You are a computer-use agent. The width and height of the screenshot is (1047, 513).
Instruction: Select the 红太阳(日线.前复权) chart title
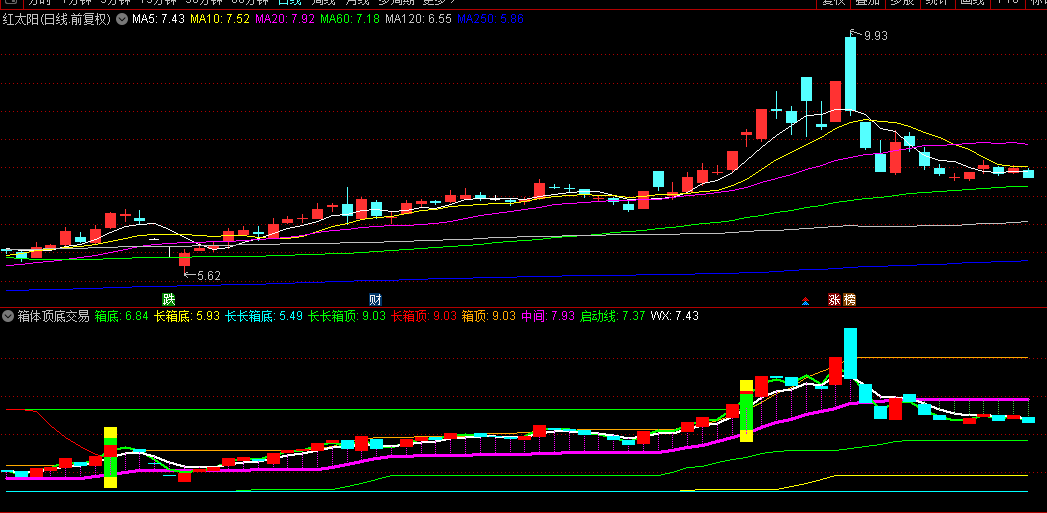[x=57, y=19]
